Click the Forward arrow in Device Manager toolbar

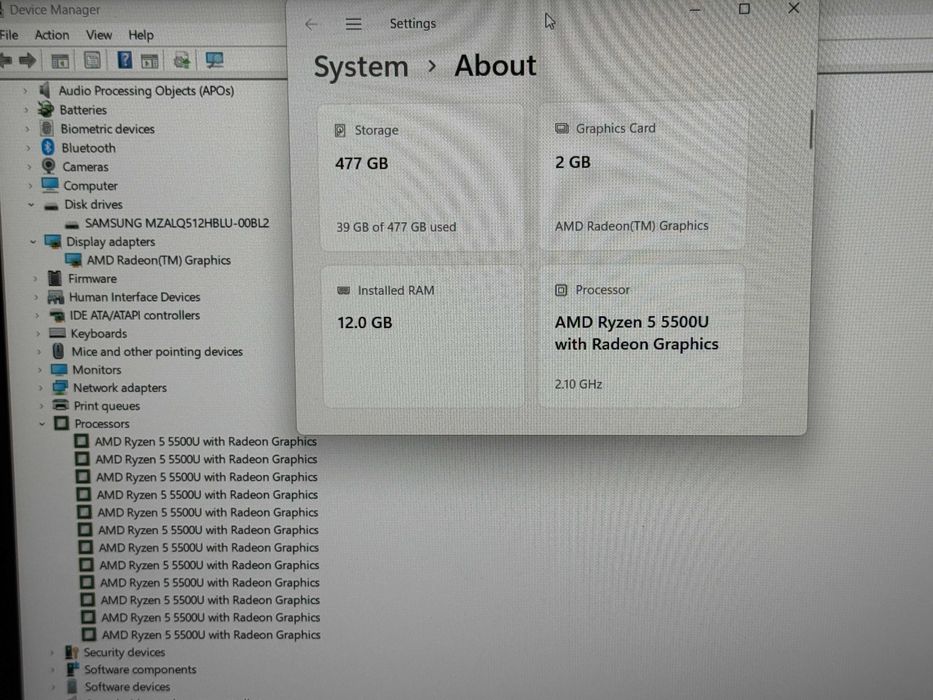click(27, 60)
